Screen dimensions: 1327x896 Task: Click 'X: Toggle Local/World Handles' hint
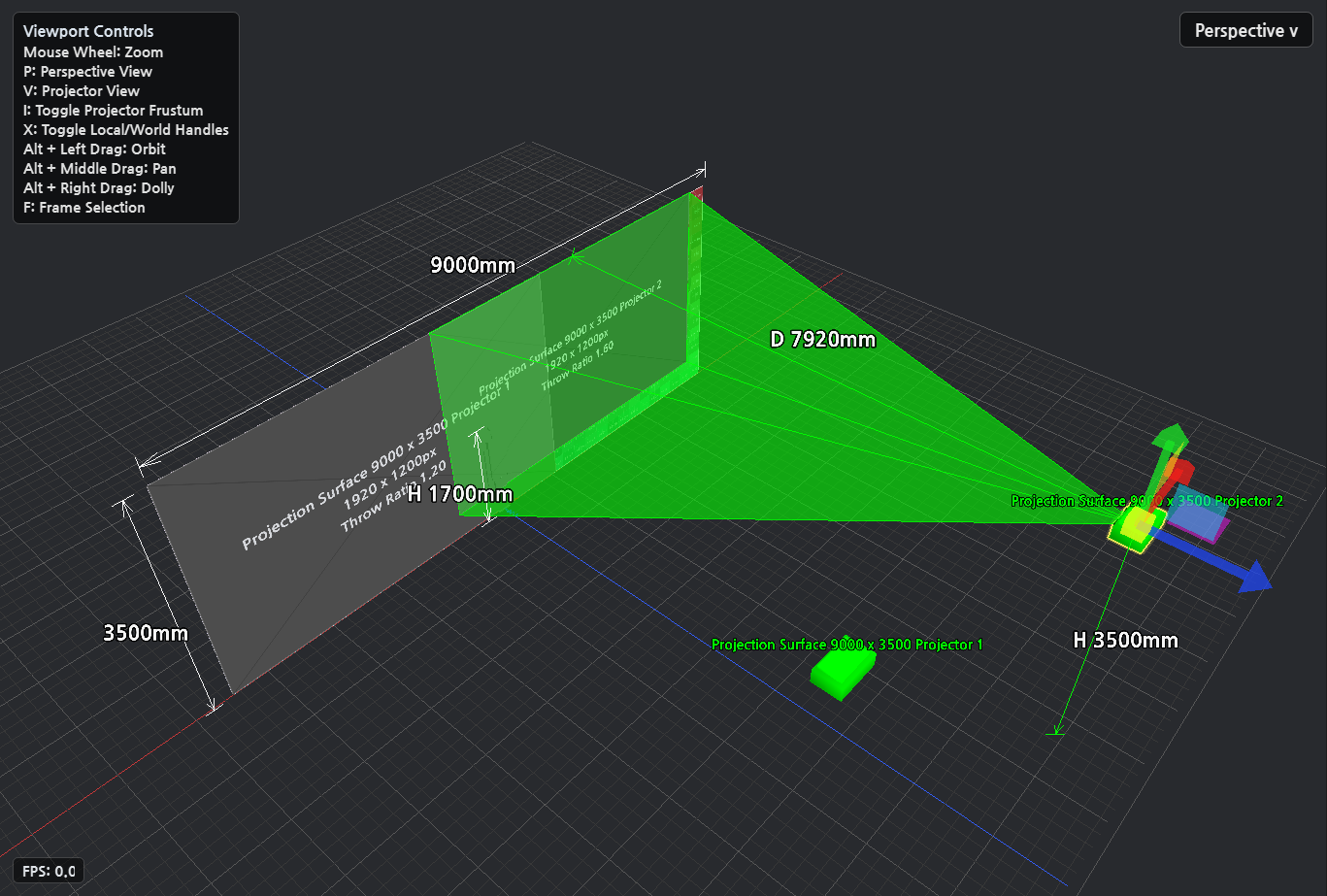126,129
